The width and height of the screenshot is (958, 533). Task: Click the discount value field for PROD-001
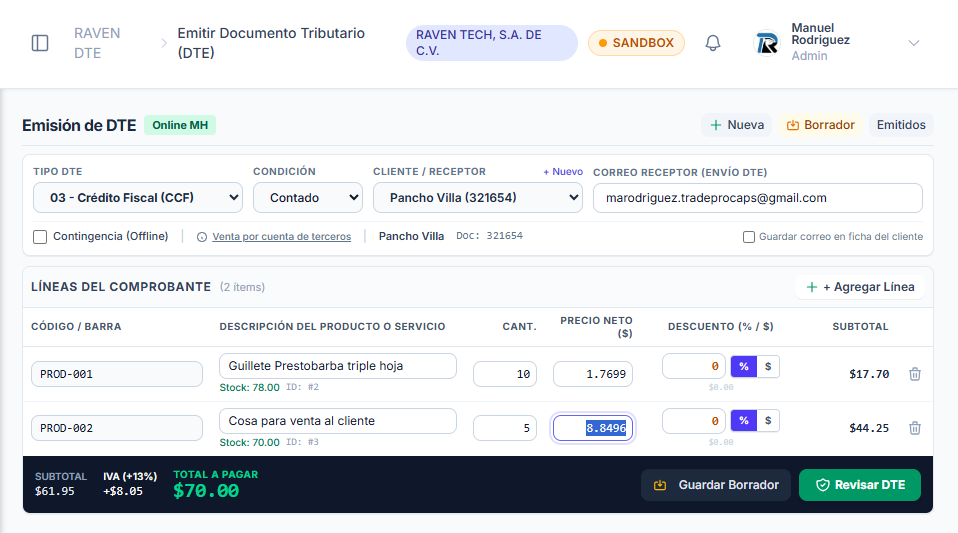(x=693, y=366)
